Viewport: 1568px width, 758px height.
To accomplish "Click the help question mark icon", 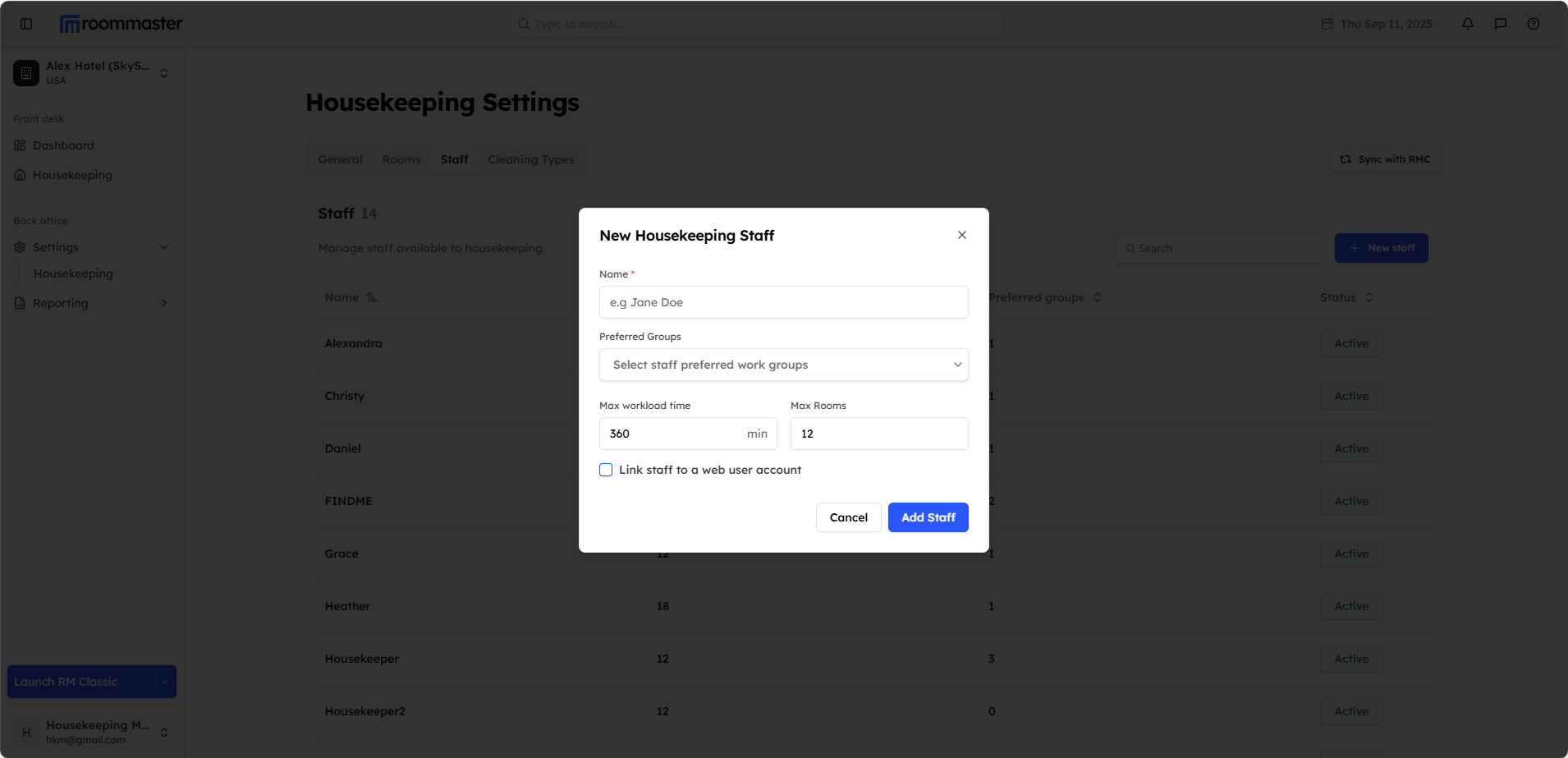I will pyautogui.click(x=1534, y=24).
